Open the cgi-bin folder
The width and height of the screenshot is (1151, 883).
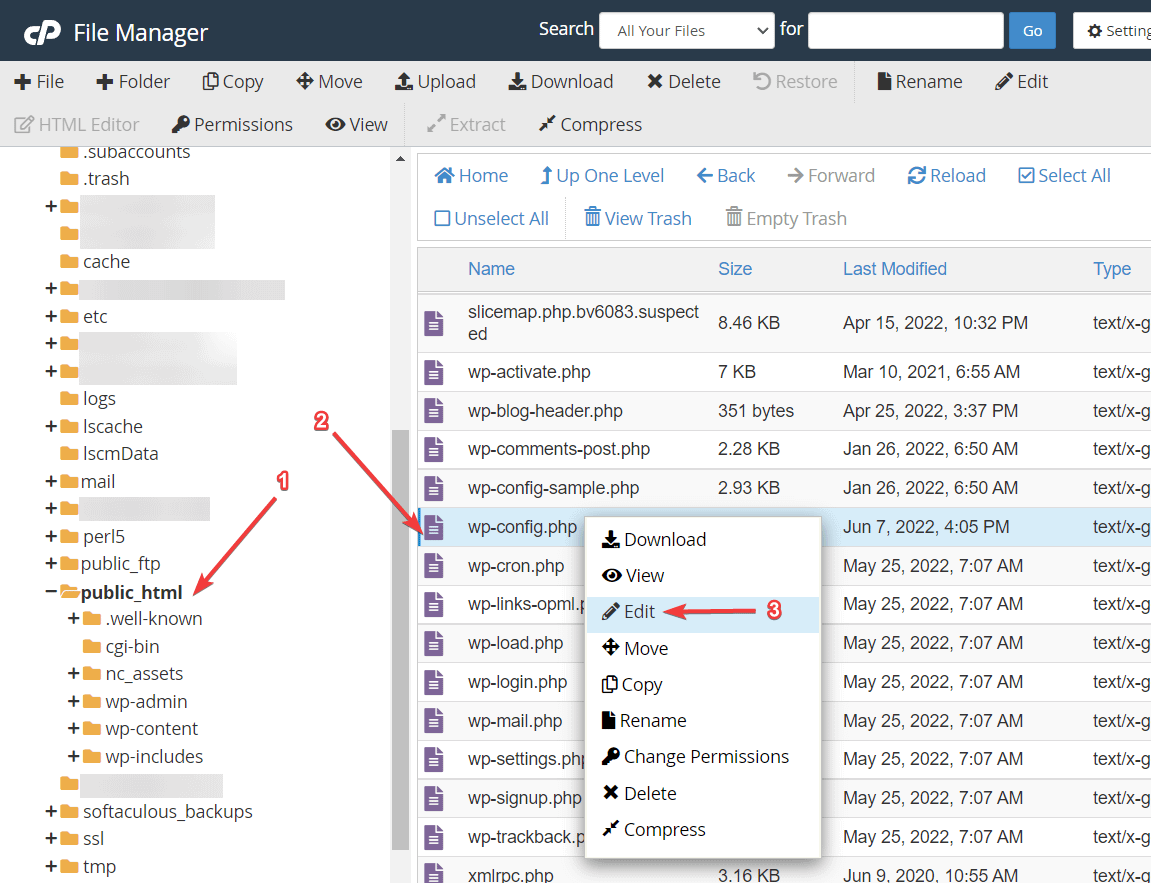pos(121,647)
